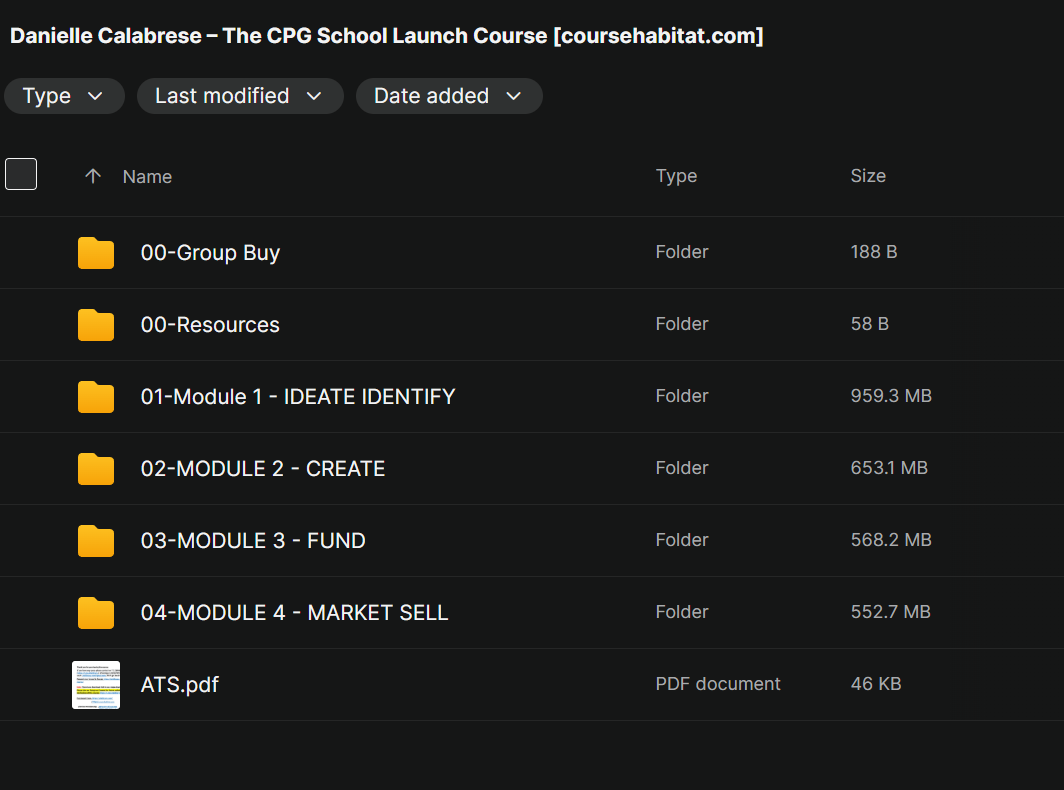This screenshot has height=790, width=1064.
Task: Sort the list by the Size column header
Action: (x=868, y=176)
